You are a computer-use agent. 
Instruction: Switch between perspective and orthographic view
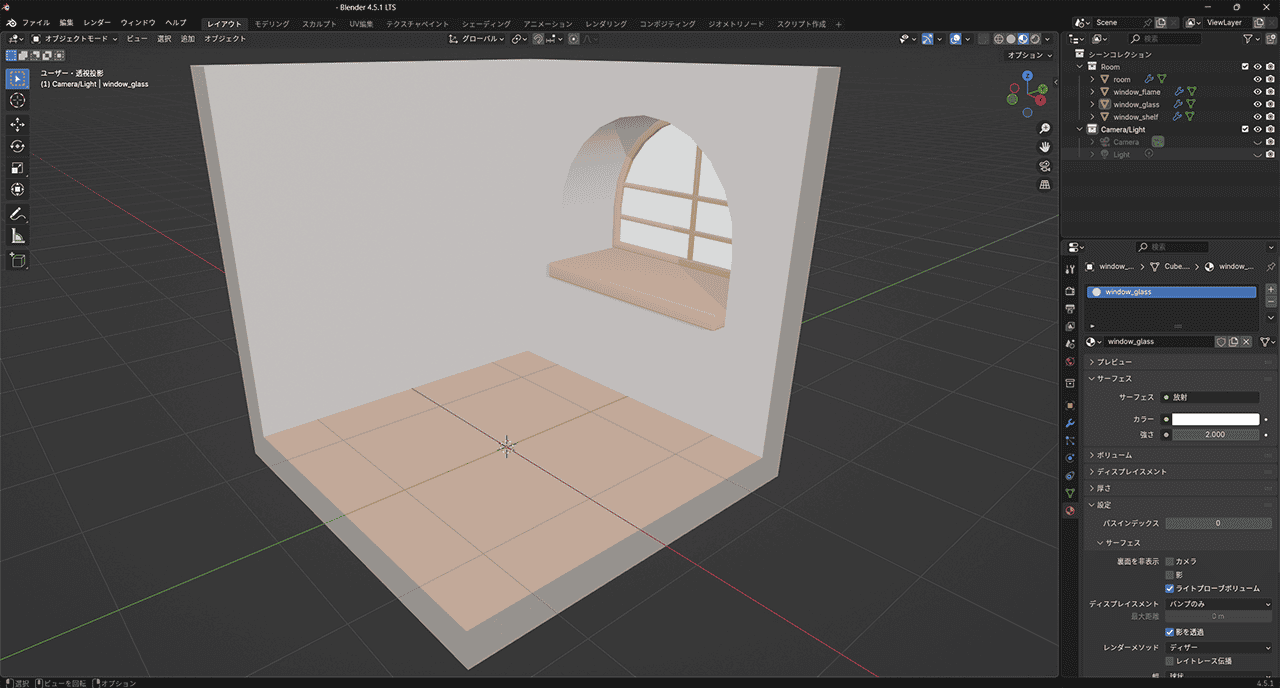click(x=1045, y=185)
